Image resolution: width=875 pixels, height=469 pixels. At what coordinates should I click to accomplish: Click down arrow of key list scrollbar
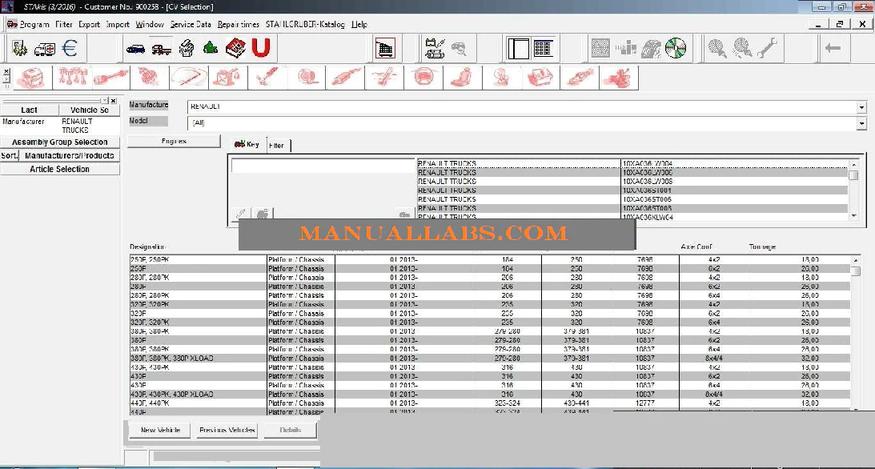pyautogui.click(x=853, y=216)
